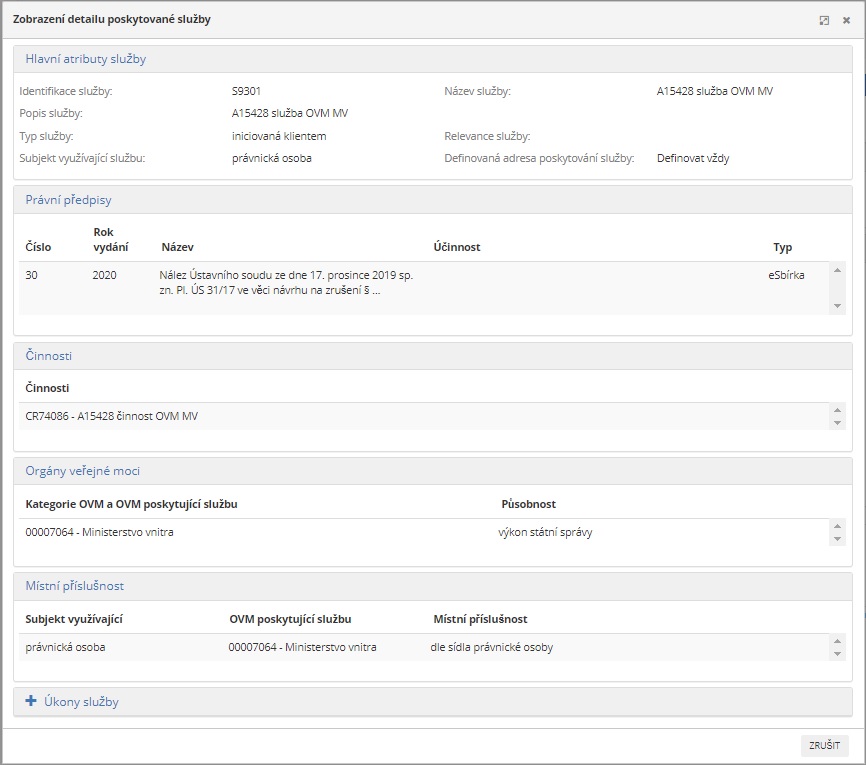Hit down arrow in Místní příslušnost table
866x765 pixels.
pyautogui.click(x=837, y=654)
